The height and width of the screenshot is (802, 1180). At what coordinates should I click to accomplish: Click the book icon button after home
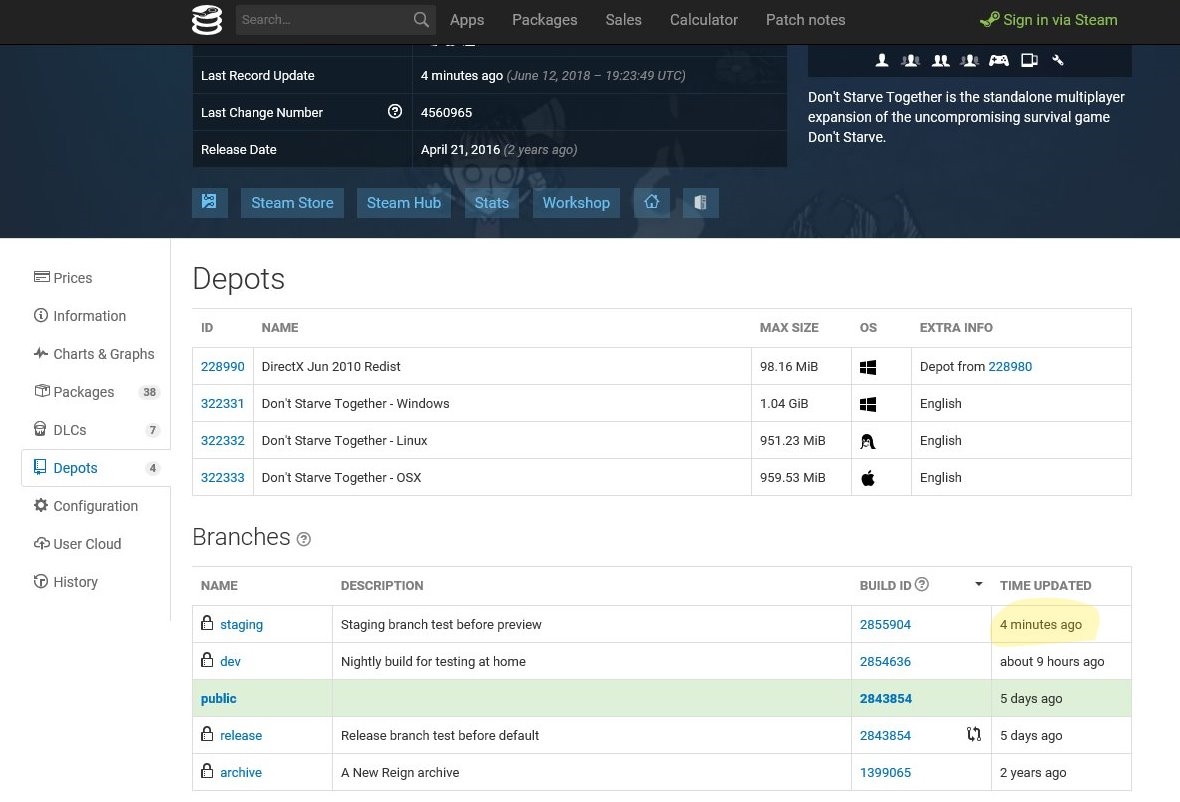coord(700,202)
